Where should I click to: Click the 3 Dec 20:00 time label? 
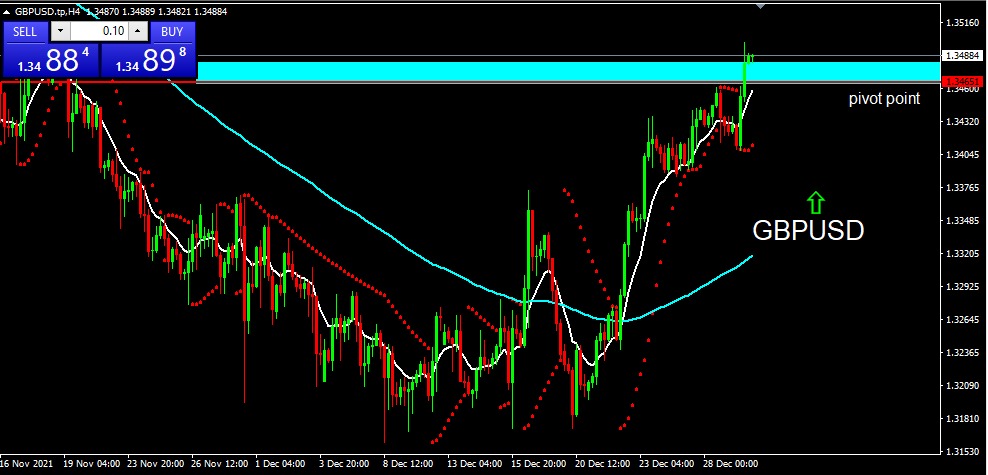(x=346, y=464)
